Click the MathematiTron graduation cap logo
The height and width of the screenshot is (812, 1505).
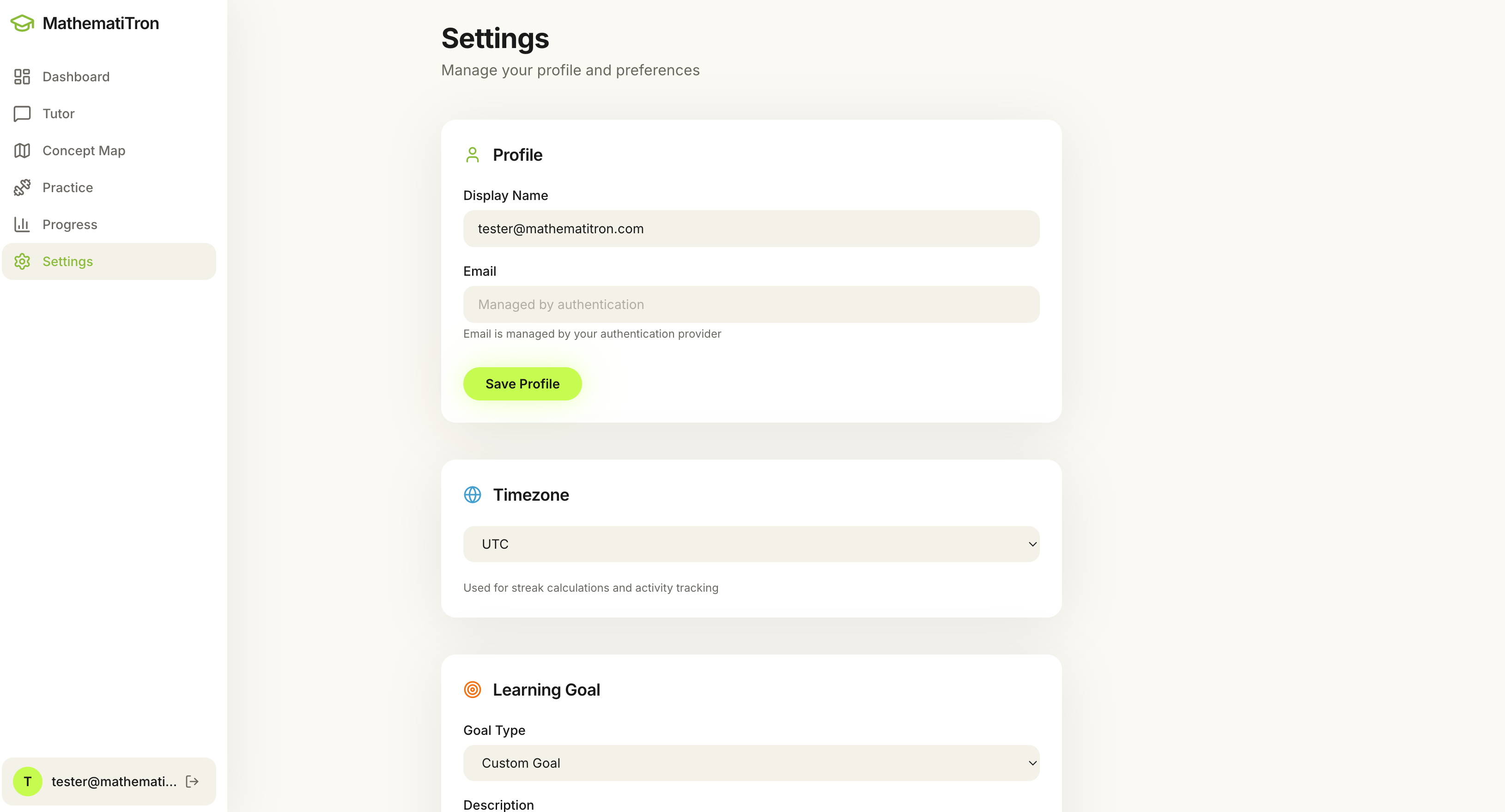[x=22, y=24]
